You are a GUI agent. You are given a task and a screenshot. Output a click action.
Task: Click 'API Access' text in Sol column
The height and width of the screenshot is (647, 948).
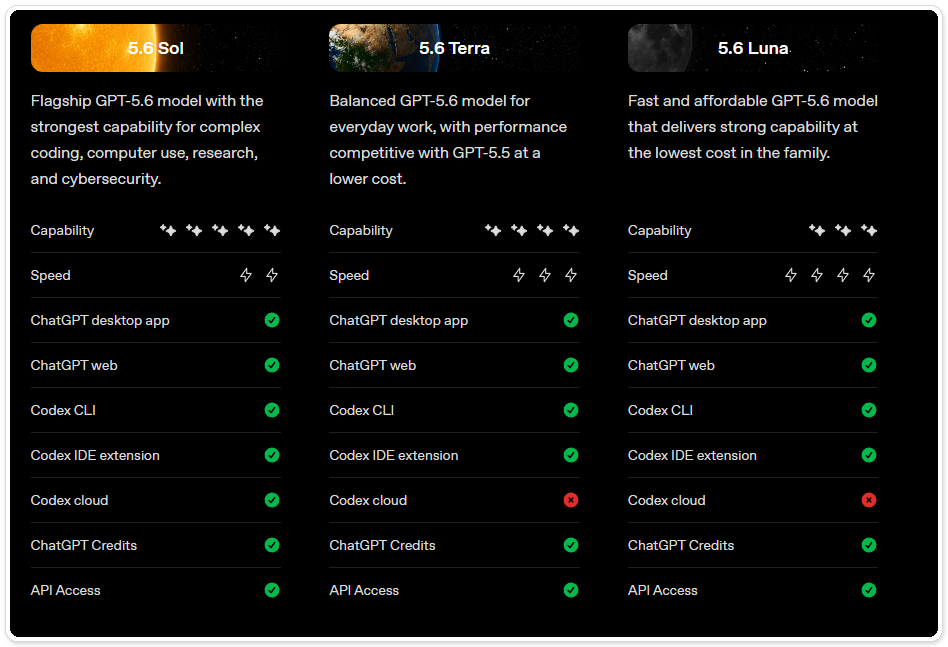(x=65, y=590)
